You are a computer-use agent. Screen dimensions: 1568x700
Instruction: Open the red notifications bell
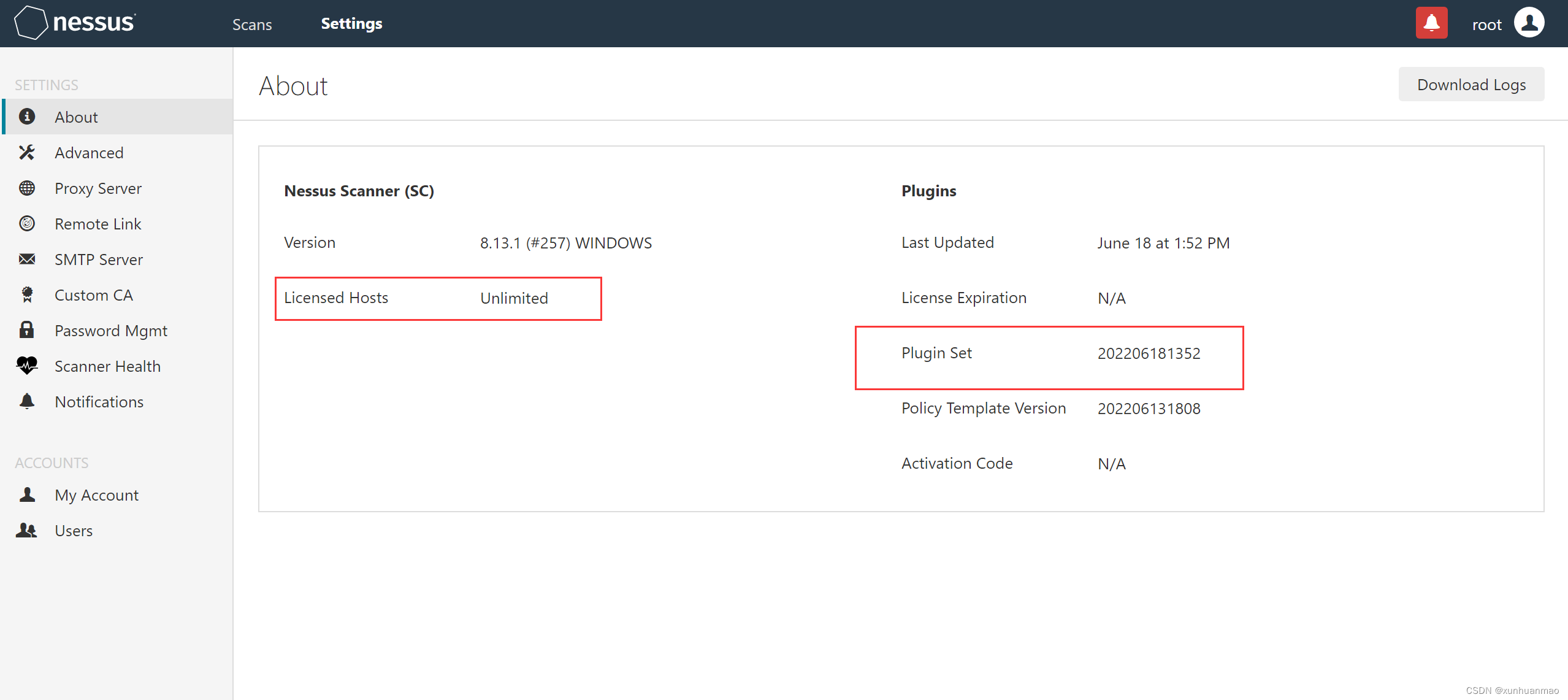(x=1431, y=23)
